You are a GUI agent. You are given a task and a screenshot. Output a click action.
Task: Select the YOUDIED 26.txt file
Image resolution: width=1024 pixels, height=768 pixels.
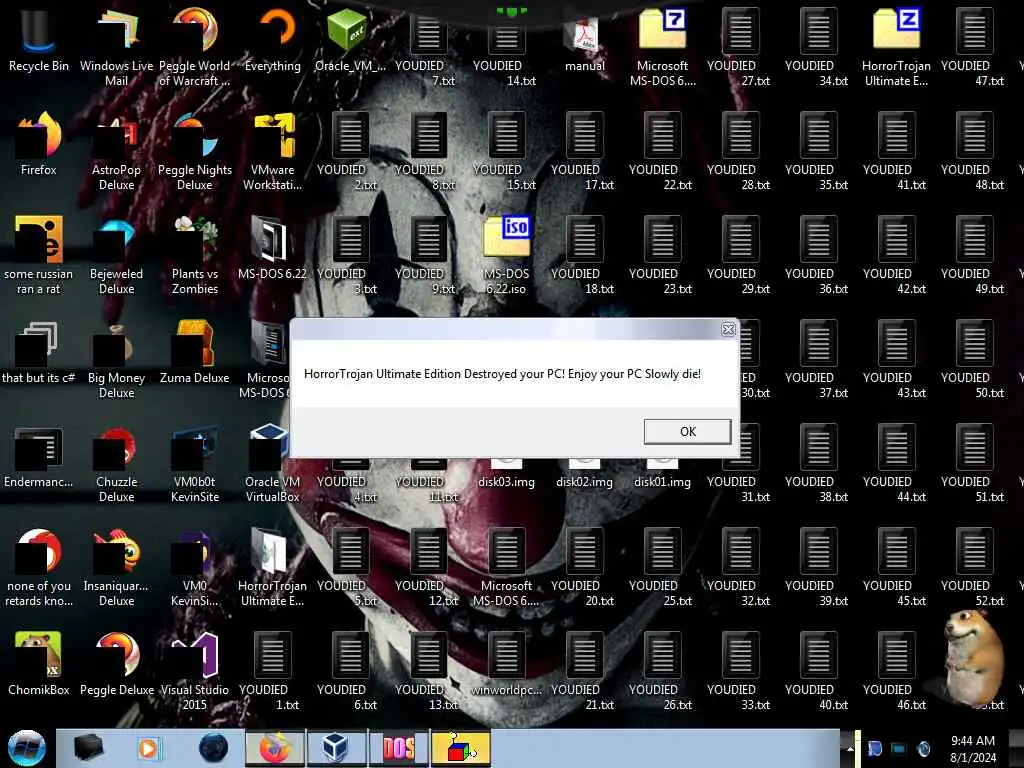662,672
